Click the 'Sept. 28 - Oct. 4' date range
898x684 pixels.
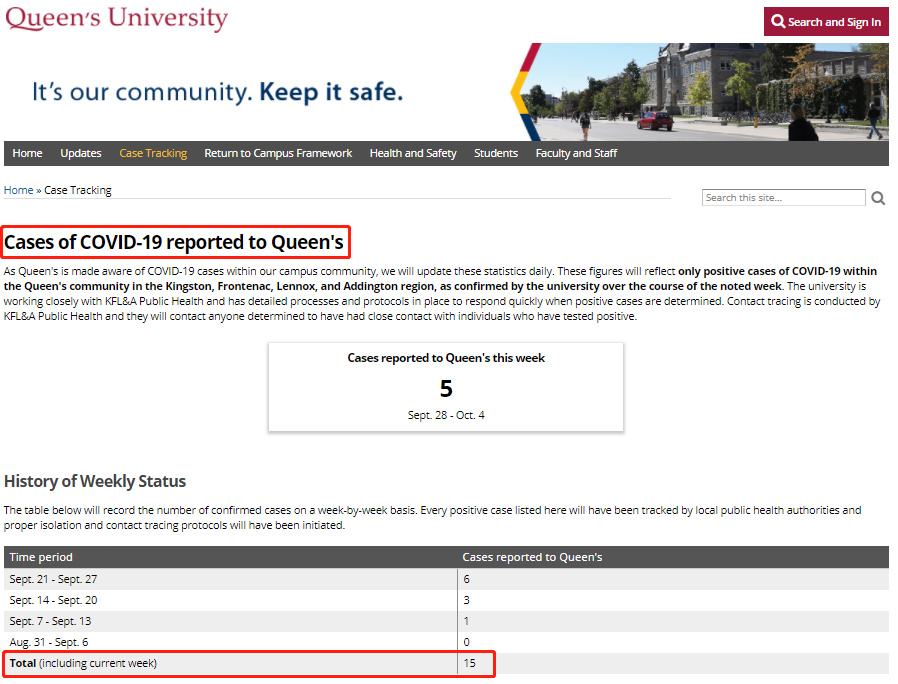point(446,415)
